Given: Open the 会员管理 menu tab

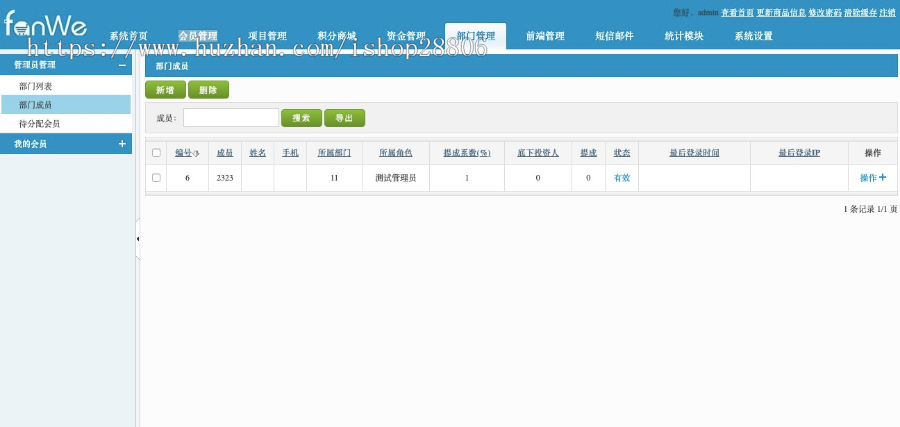Looking at the screenshot, I should tap(198, 36).
